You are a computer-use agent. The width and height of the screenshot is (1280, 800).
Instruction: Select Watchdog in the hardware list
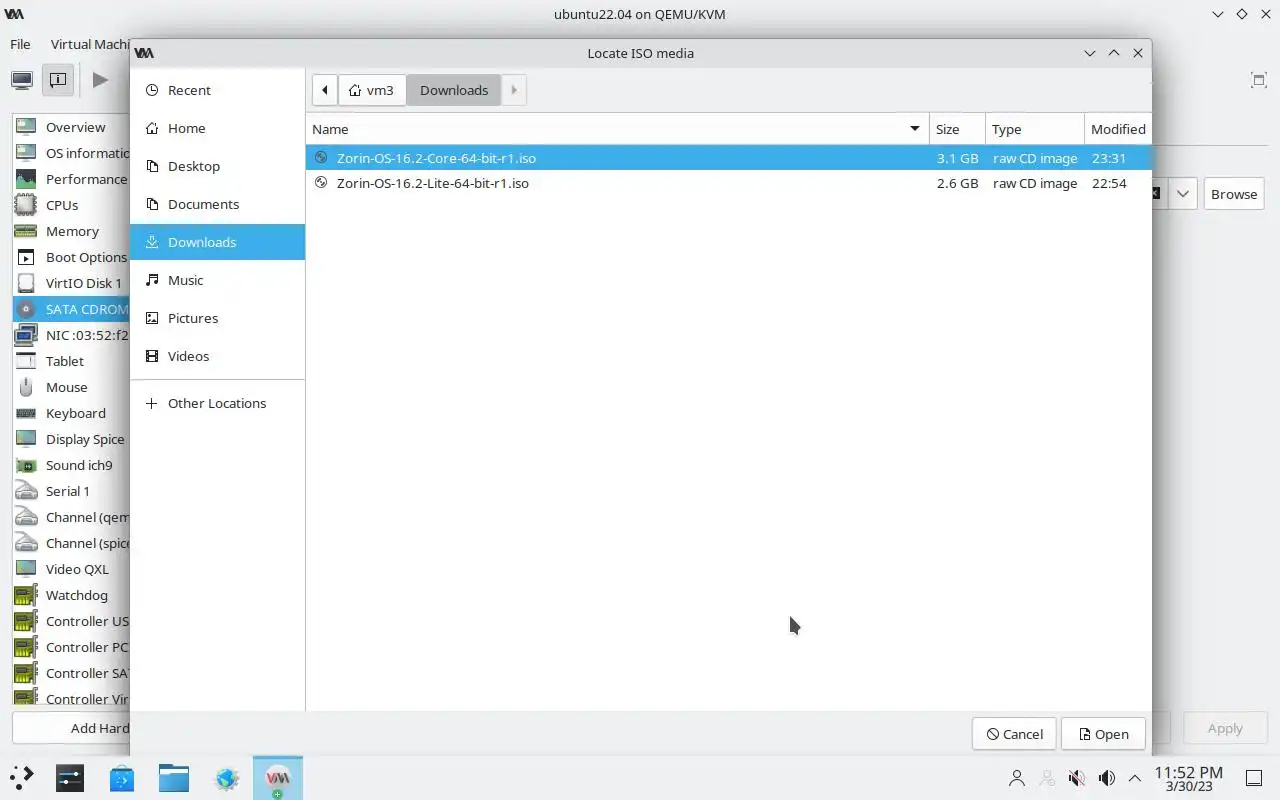tap(71, 595)
